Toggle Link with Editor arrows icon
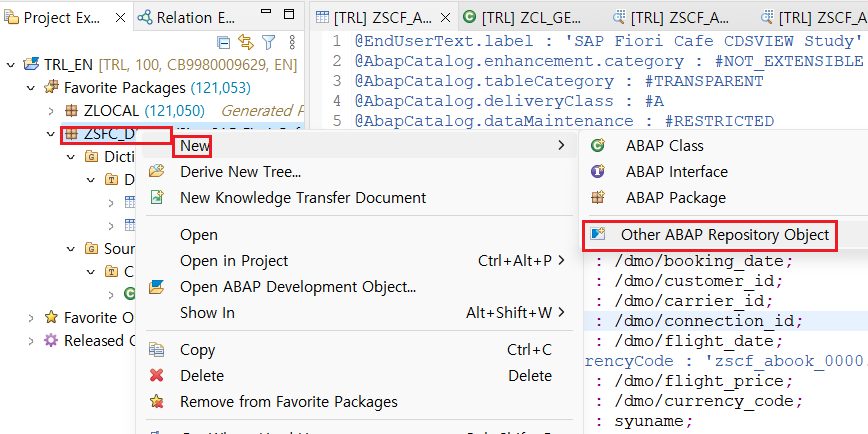868x434 pixels. [245, 42]
